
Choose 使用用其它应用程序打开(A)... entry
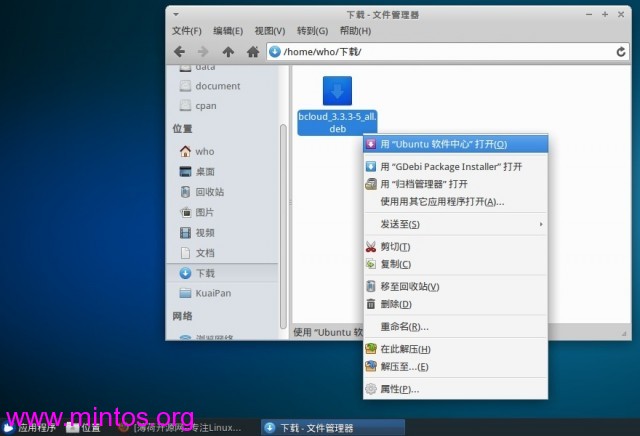456,202
